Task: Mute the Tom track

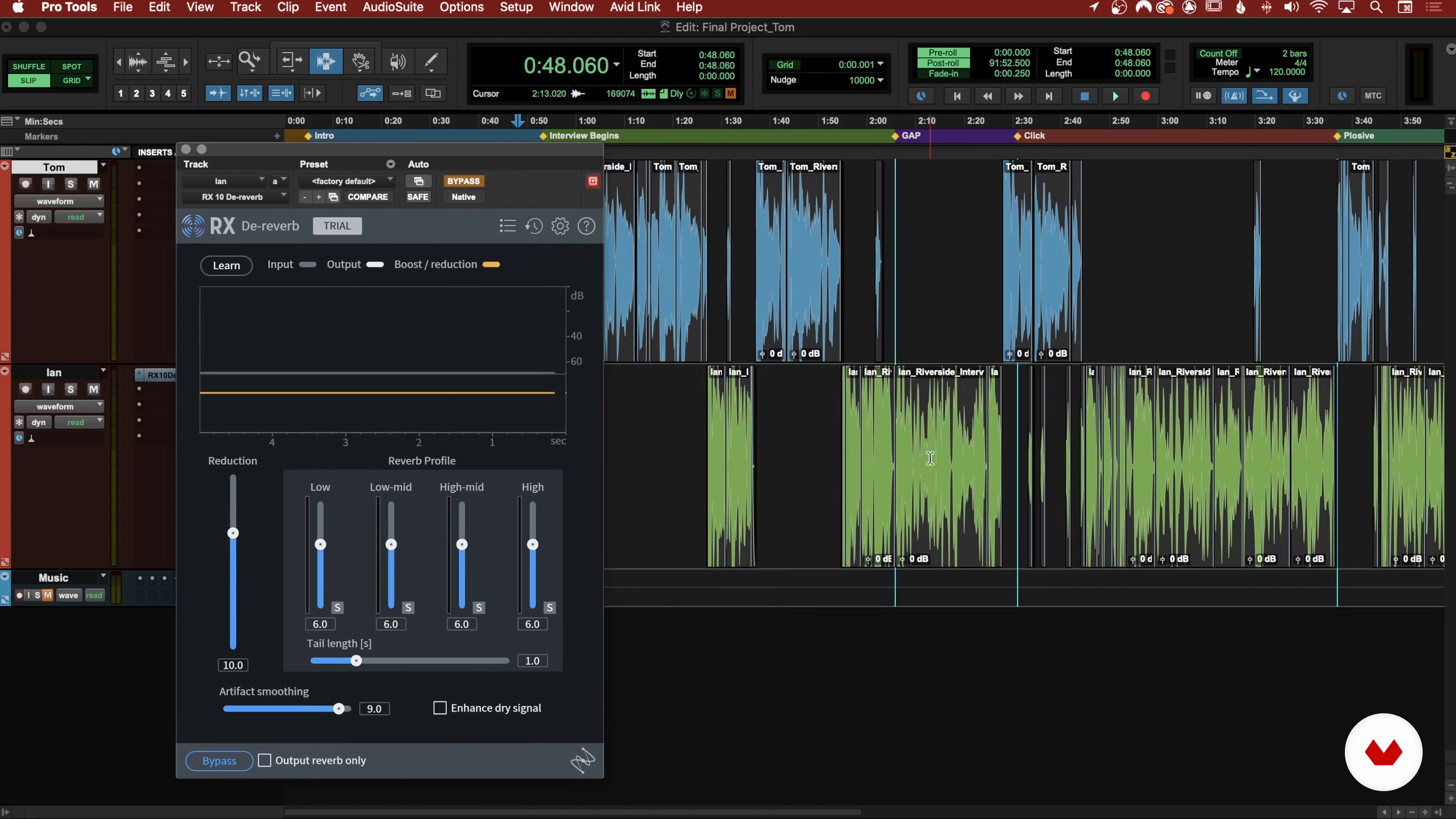Action: pyautogui.click(x=93, y=184)
